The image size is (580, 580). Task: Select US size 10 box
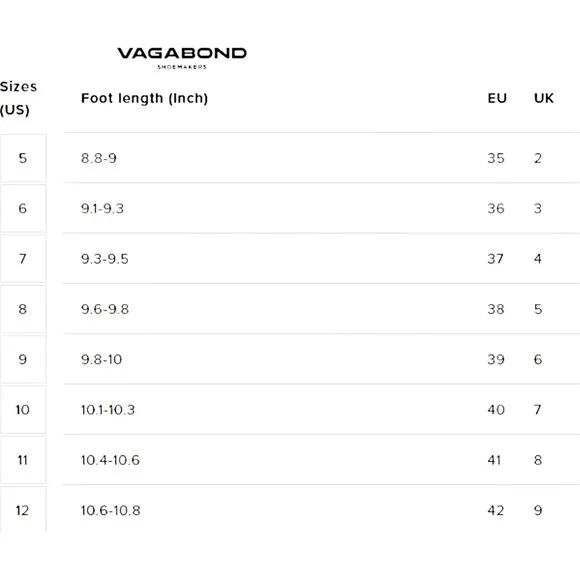pyautogui.click(x=23, y=410)
